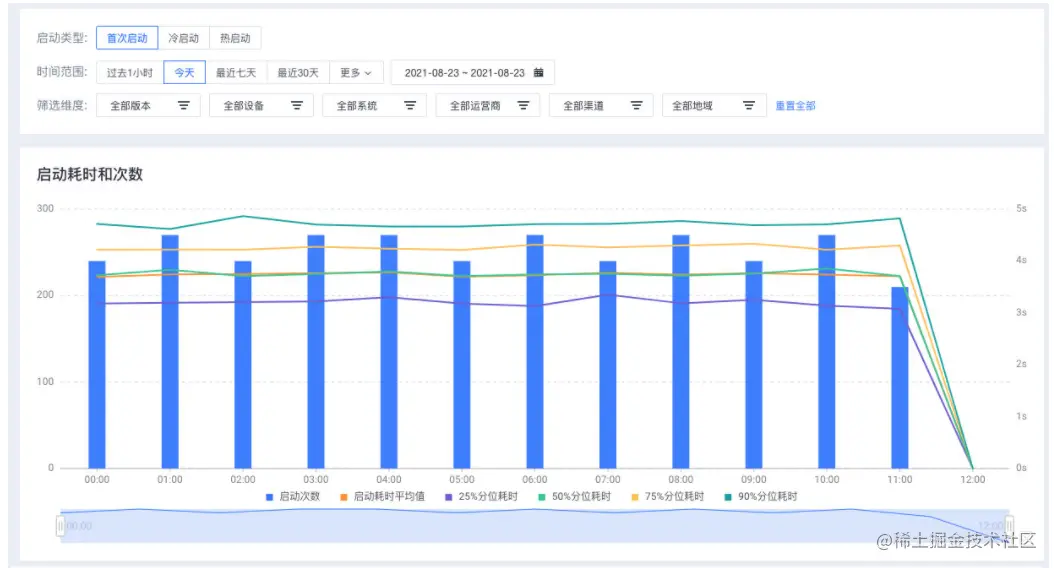Toggle the 25%分位耗时 legend series
Viewport: 1054px width, 568px height.
(x=481, y=497)
